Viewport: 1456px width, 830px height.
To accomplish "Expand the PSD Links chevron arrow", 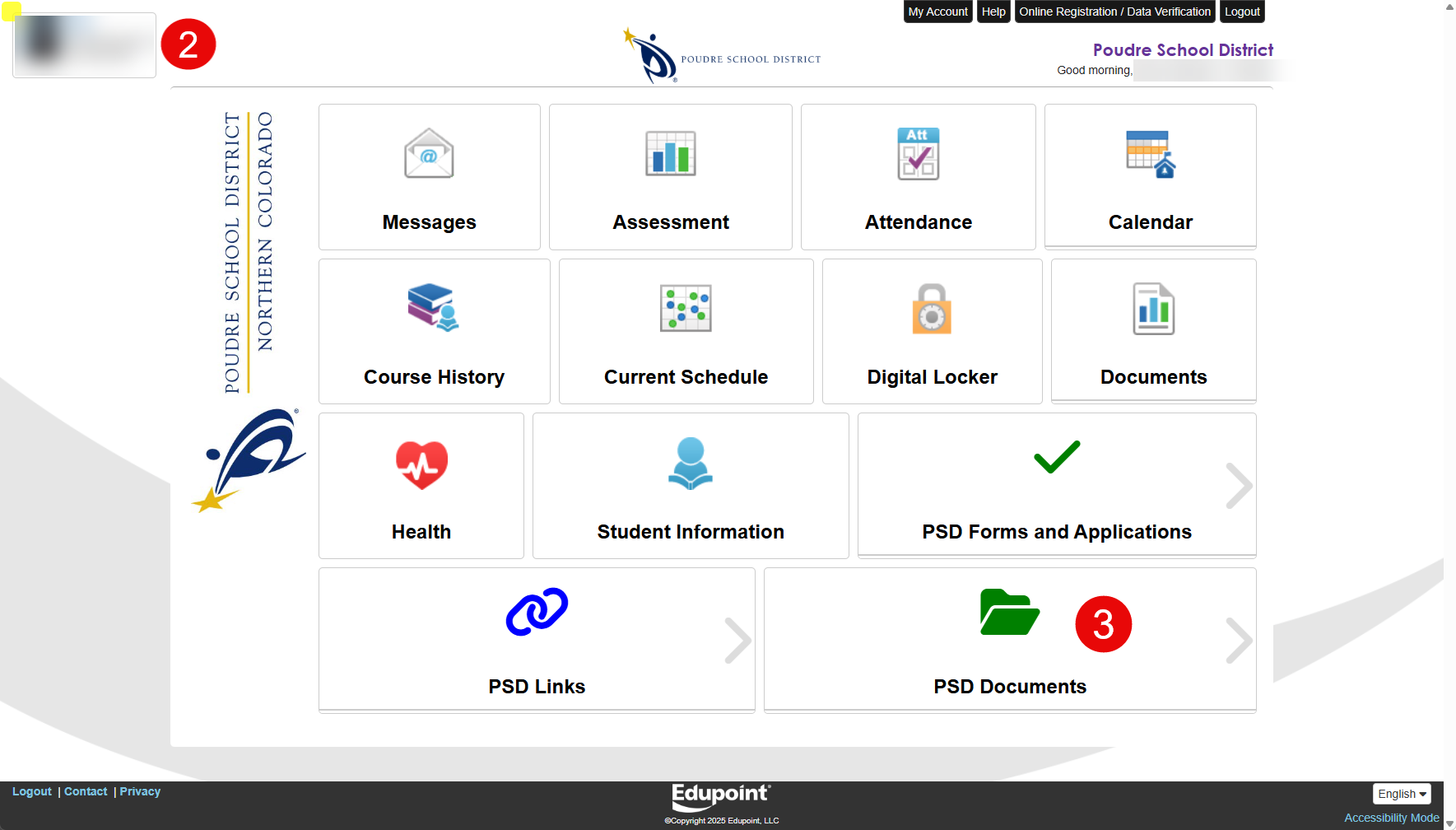I will click(x=737, y=641).
